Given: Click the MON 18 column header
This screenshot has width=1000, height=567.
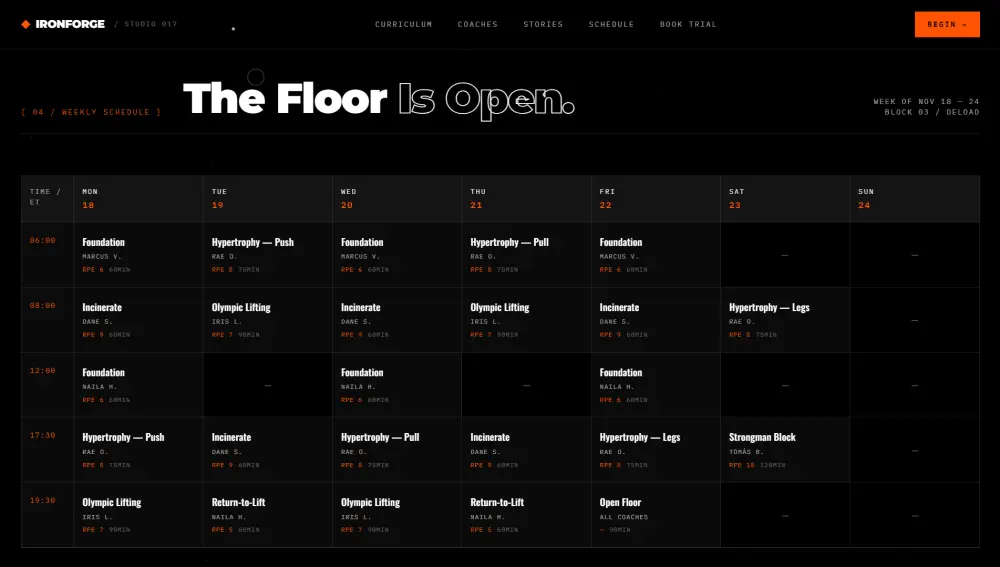Looking at the screenshot, I should tap(138, 198).
